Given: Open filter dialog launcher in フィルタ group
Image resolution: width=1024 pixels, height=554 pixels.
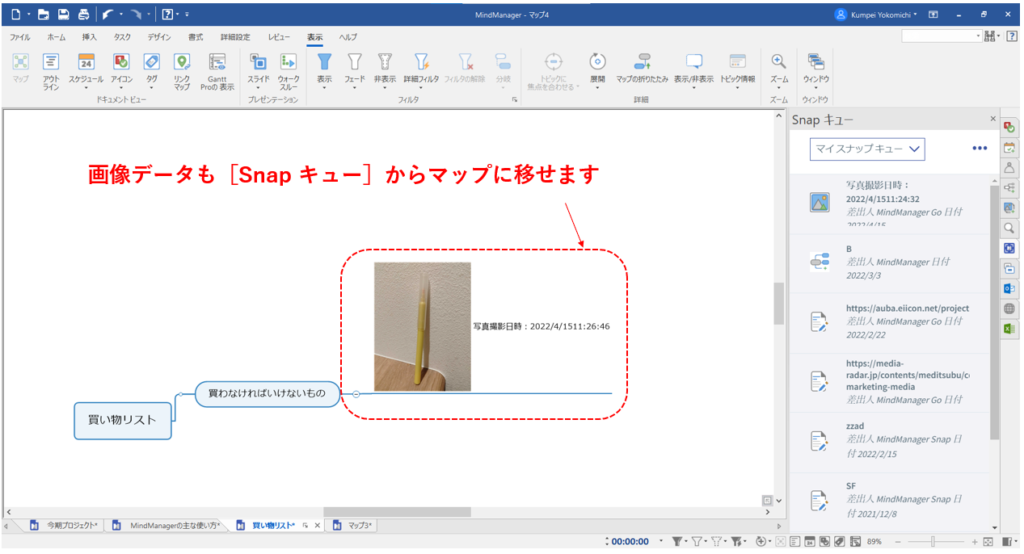Looking at the screenshot, I should coord(515,100).
